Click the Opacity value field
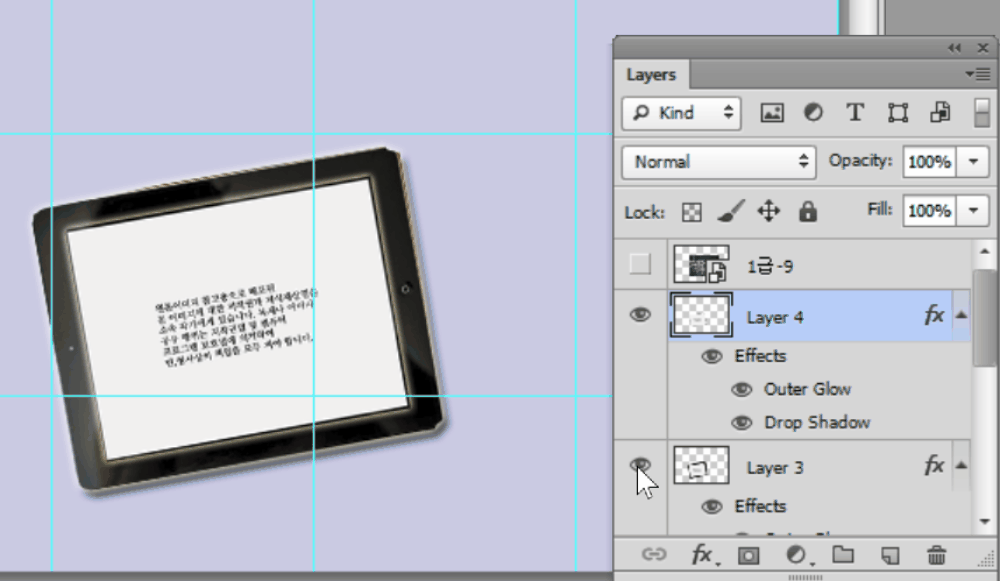 point(929,162)
